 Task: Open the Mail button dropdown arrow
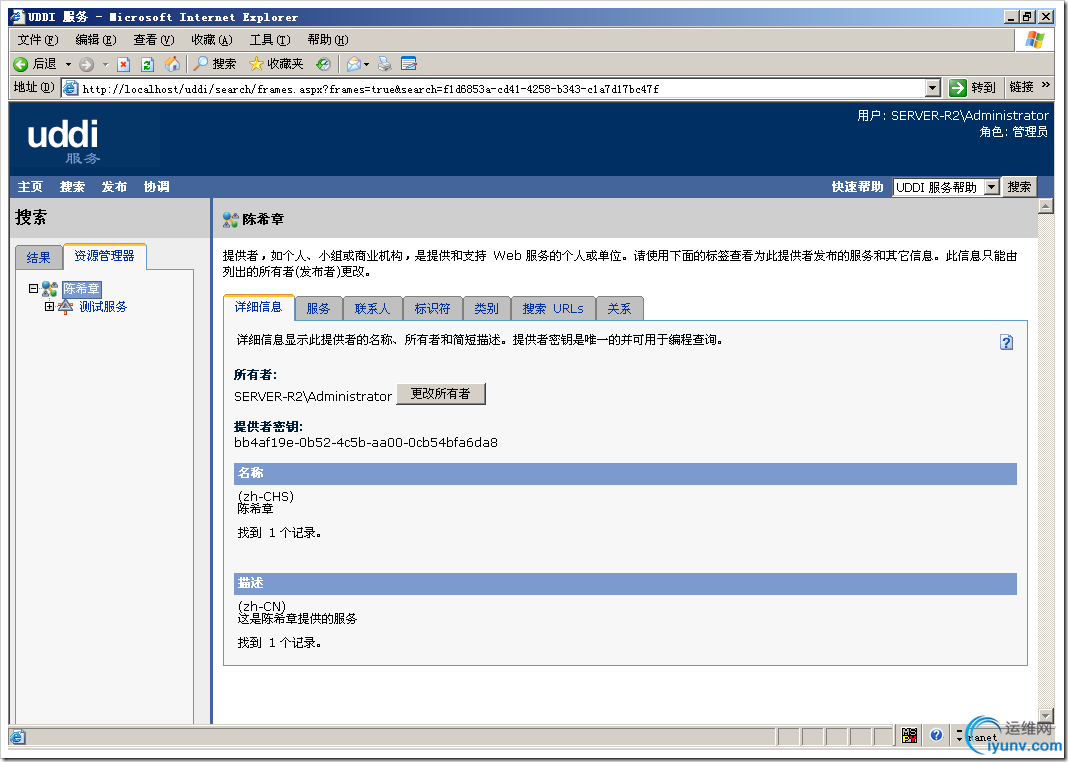coord(366,65)
